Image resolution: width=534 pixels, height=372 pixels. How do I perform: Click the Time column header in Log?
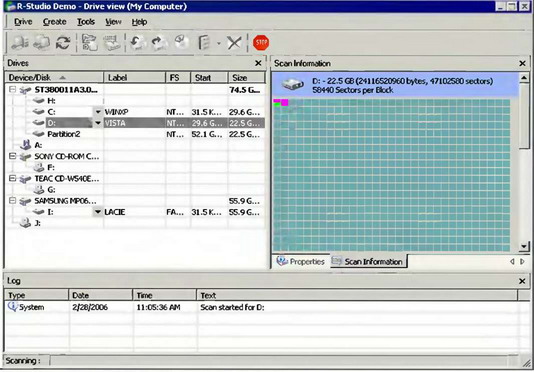(164, 295)
